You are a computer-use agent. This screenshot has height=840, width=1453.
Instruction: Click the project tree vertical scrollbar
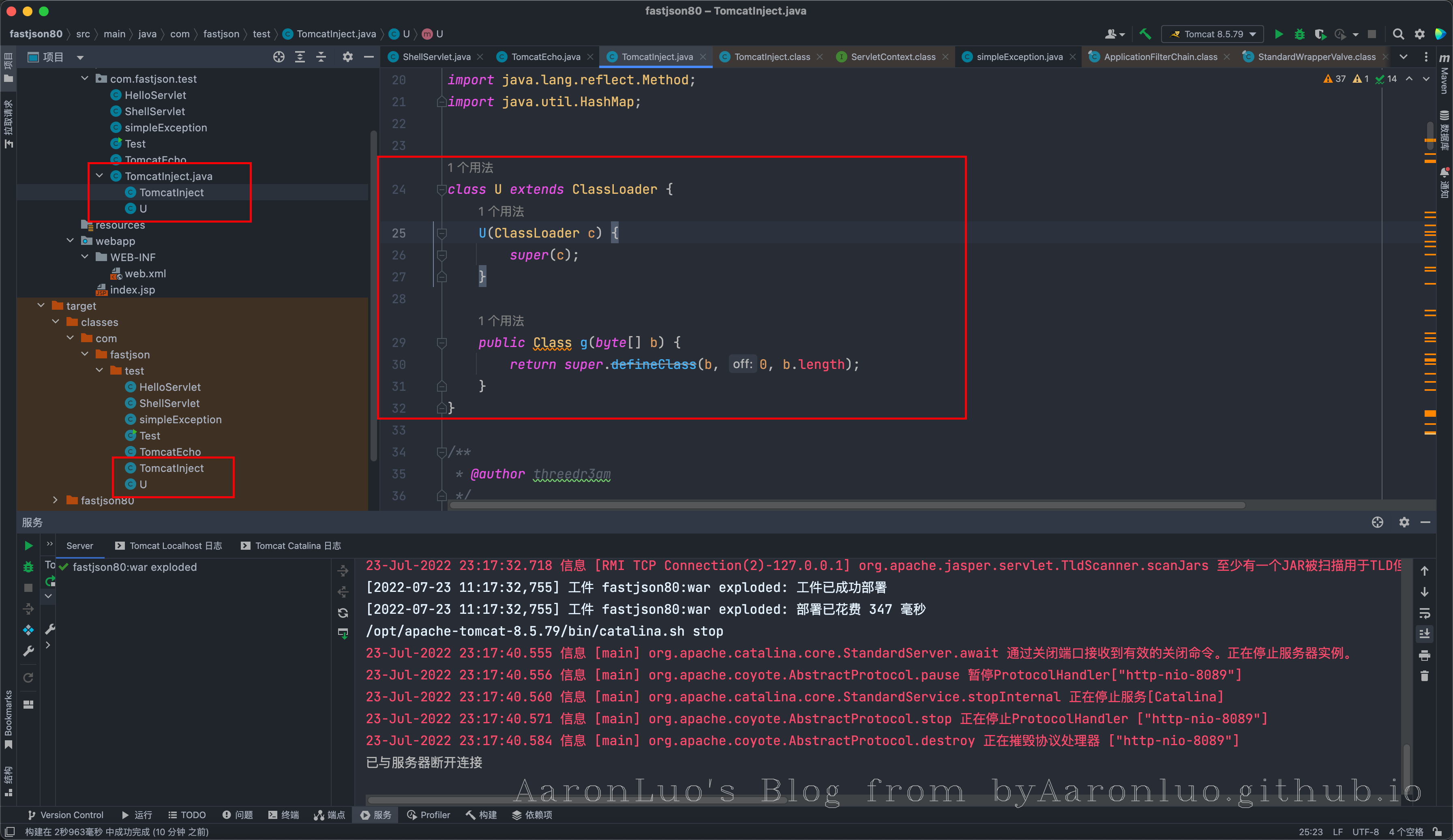click(x=373, y=295)
